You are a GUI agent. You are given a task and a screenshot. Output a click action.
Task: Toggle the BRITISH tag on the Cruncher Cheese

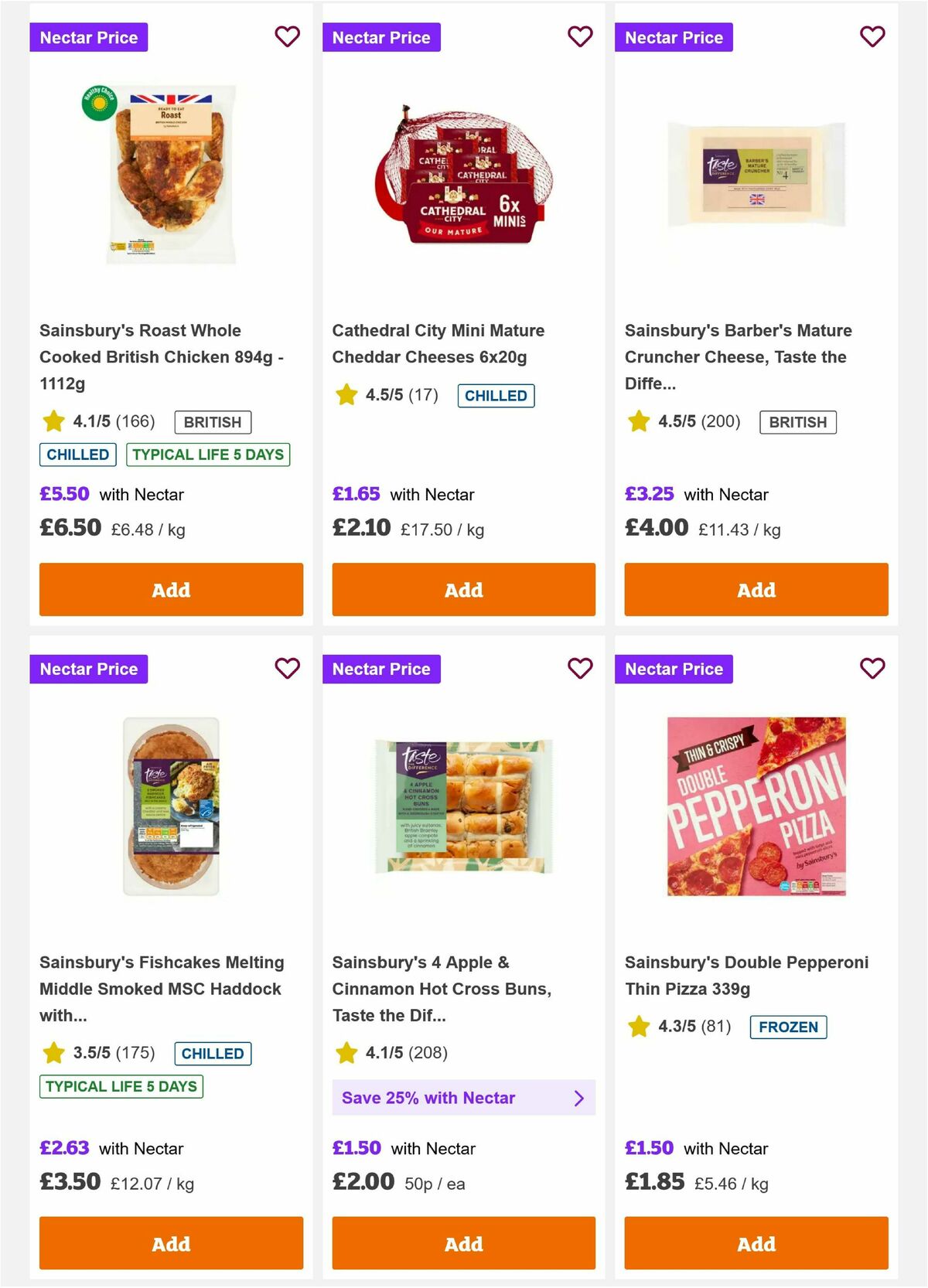pos(798,422)
